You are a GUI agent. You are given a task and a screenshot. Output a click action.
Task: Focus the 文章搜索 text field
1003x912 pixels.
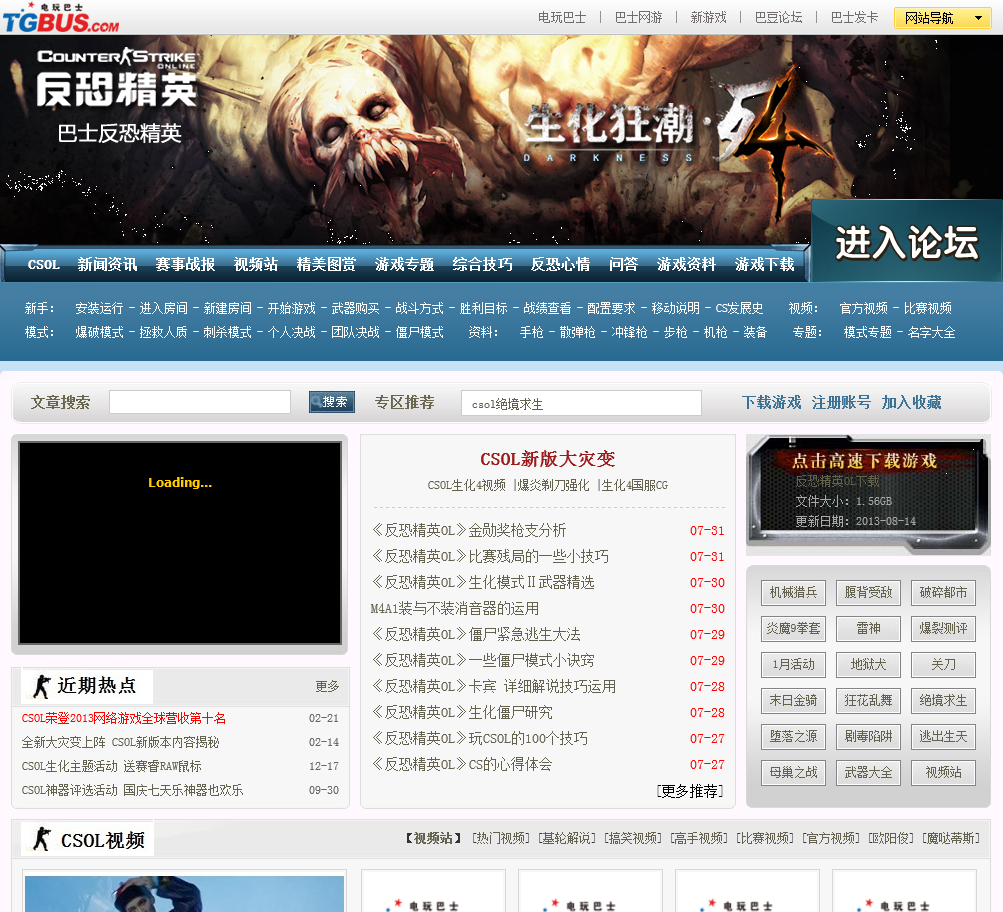[200, 402]
